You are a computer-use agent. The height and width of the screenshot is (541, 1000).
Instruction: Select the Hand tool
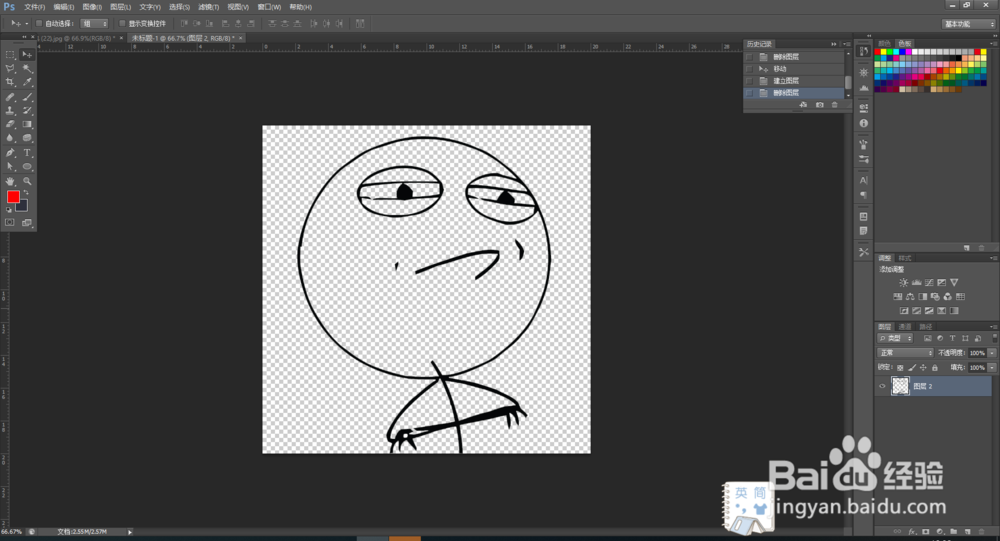pos(10,181)
